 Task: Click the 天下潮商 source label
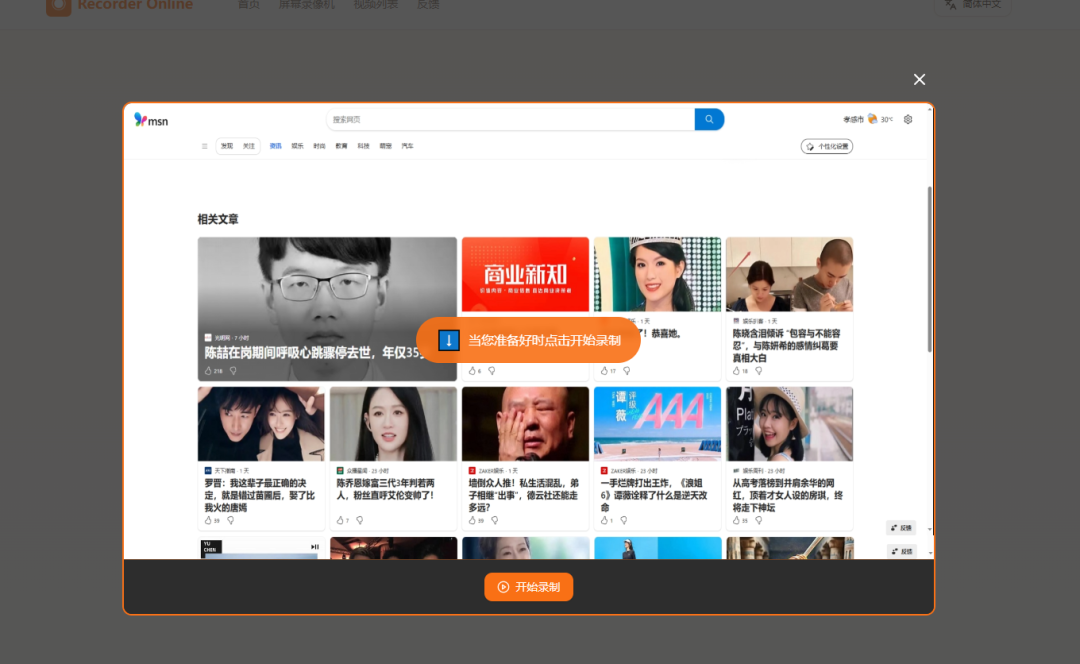pyautogui.click(x=227, y=470)
